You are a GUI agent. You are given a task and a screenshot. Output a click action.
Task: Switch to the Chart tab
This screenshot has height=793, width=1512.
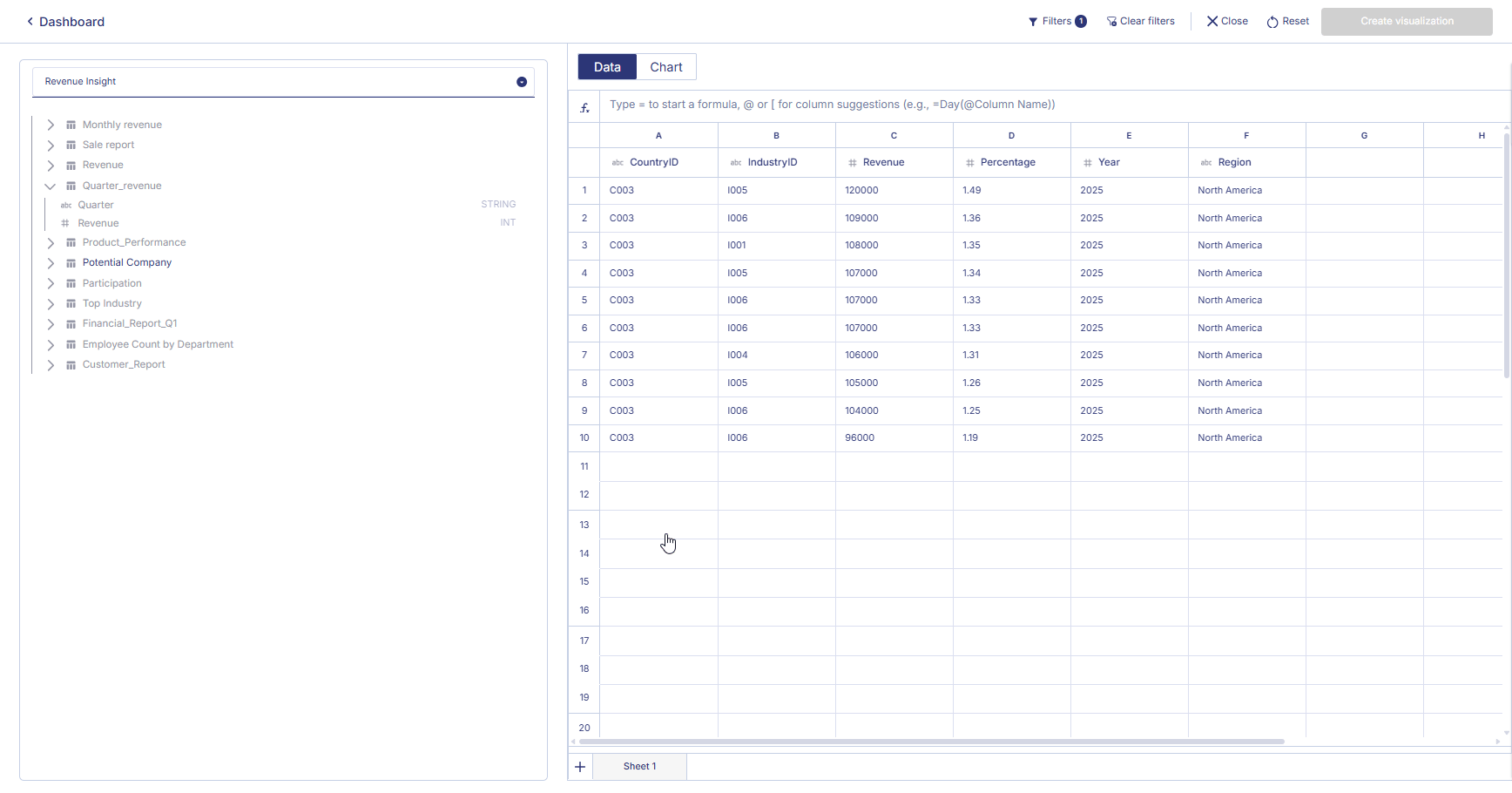click(x=666, y=67)
